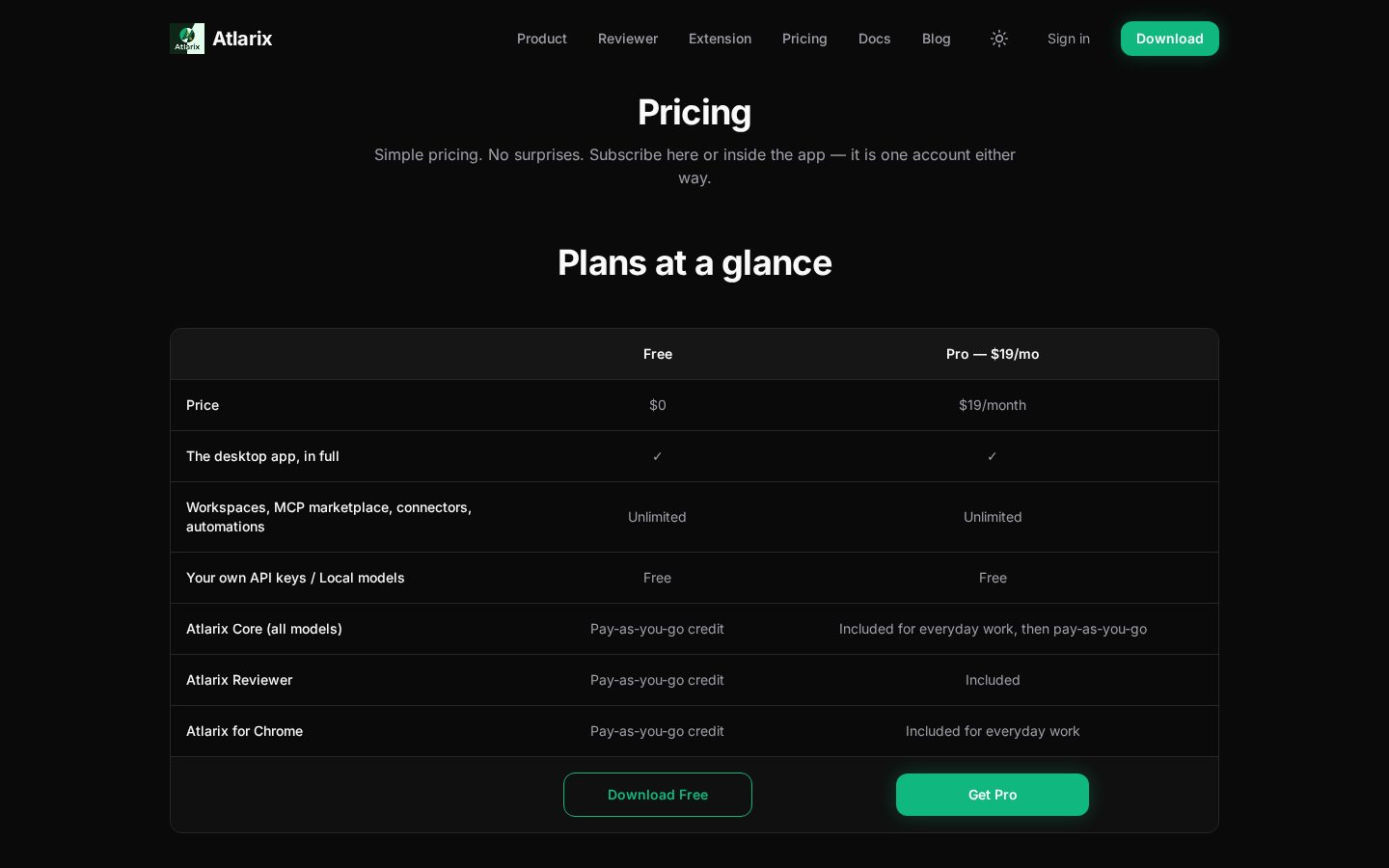Select Pricing in the navigation bar

click(x=804, y=39)
